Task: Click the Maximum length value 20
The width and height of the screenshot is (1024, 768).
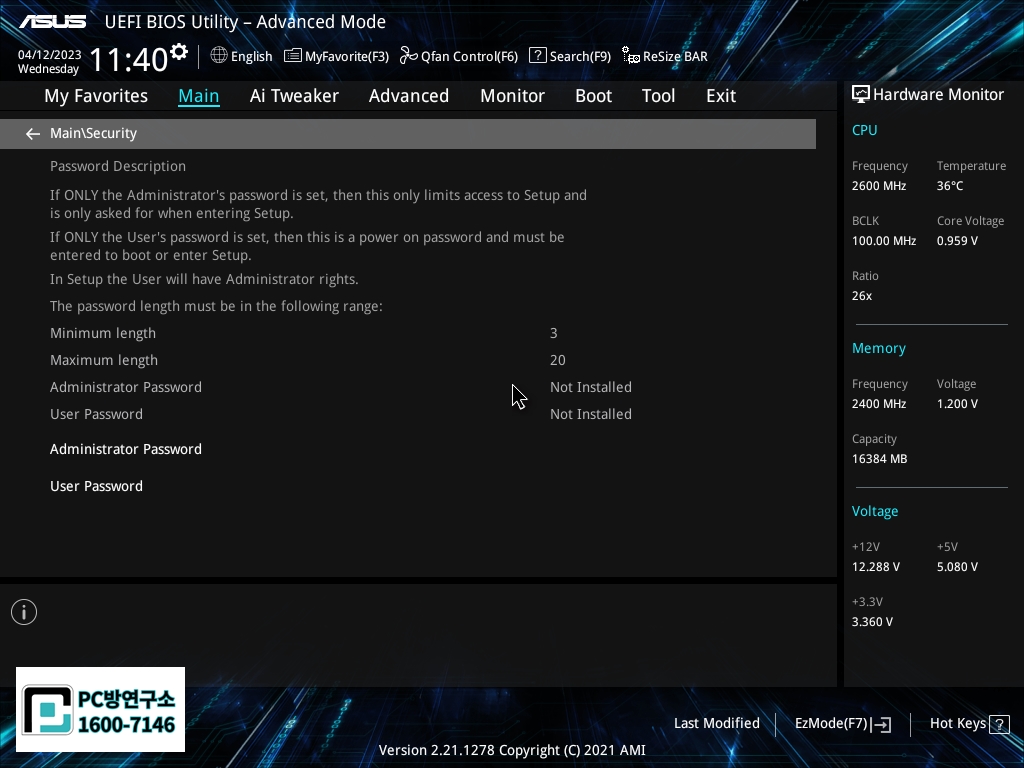Action: (x=558, y=360)
